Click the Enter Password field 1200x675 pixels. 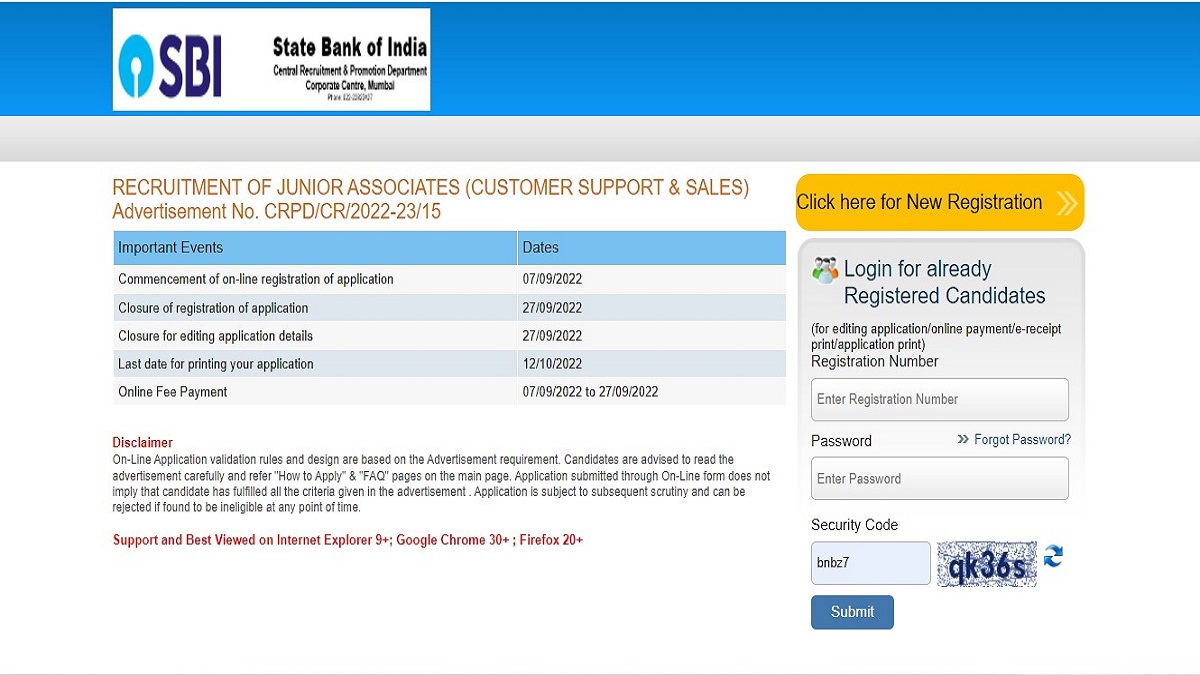point(938,478)
